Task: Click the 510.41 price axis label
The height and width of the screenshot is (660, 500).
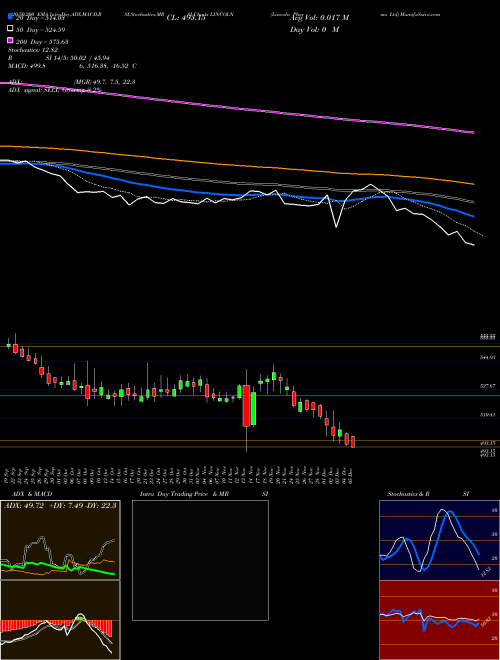Action: 488,415
